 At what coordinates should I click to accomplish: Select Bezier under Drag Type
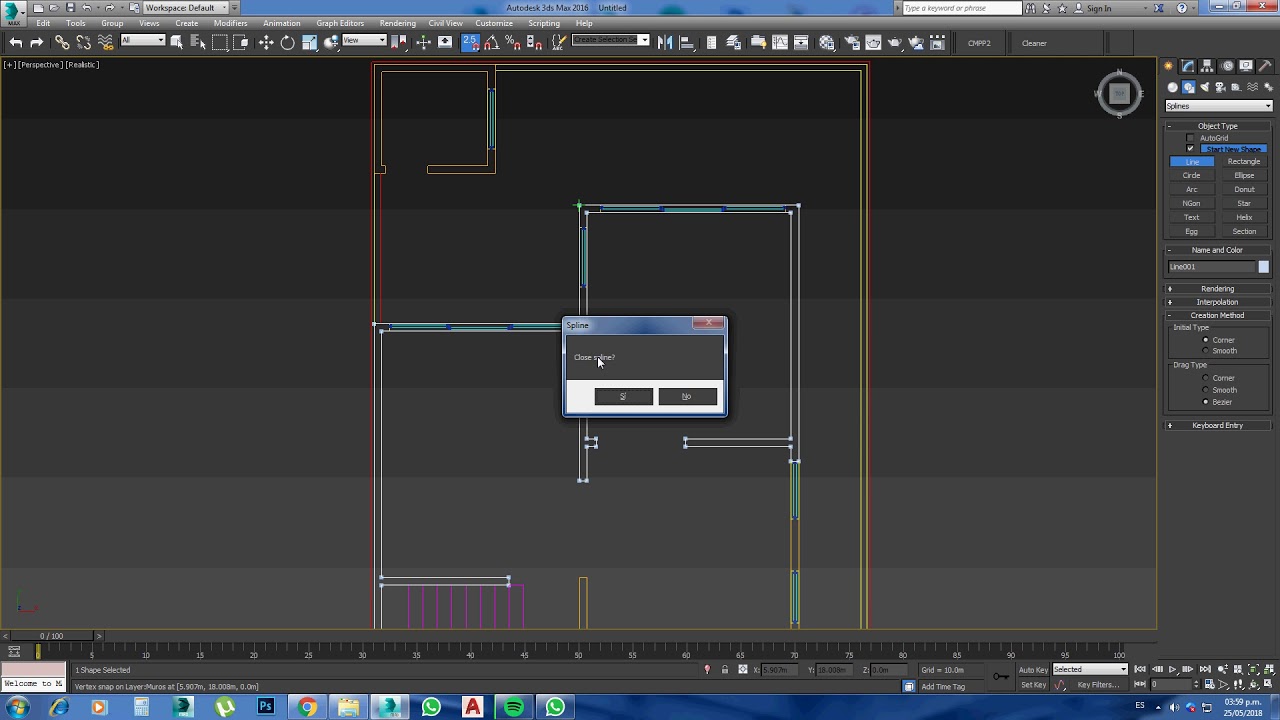pos(1205,402)
